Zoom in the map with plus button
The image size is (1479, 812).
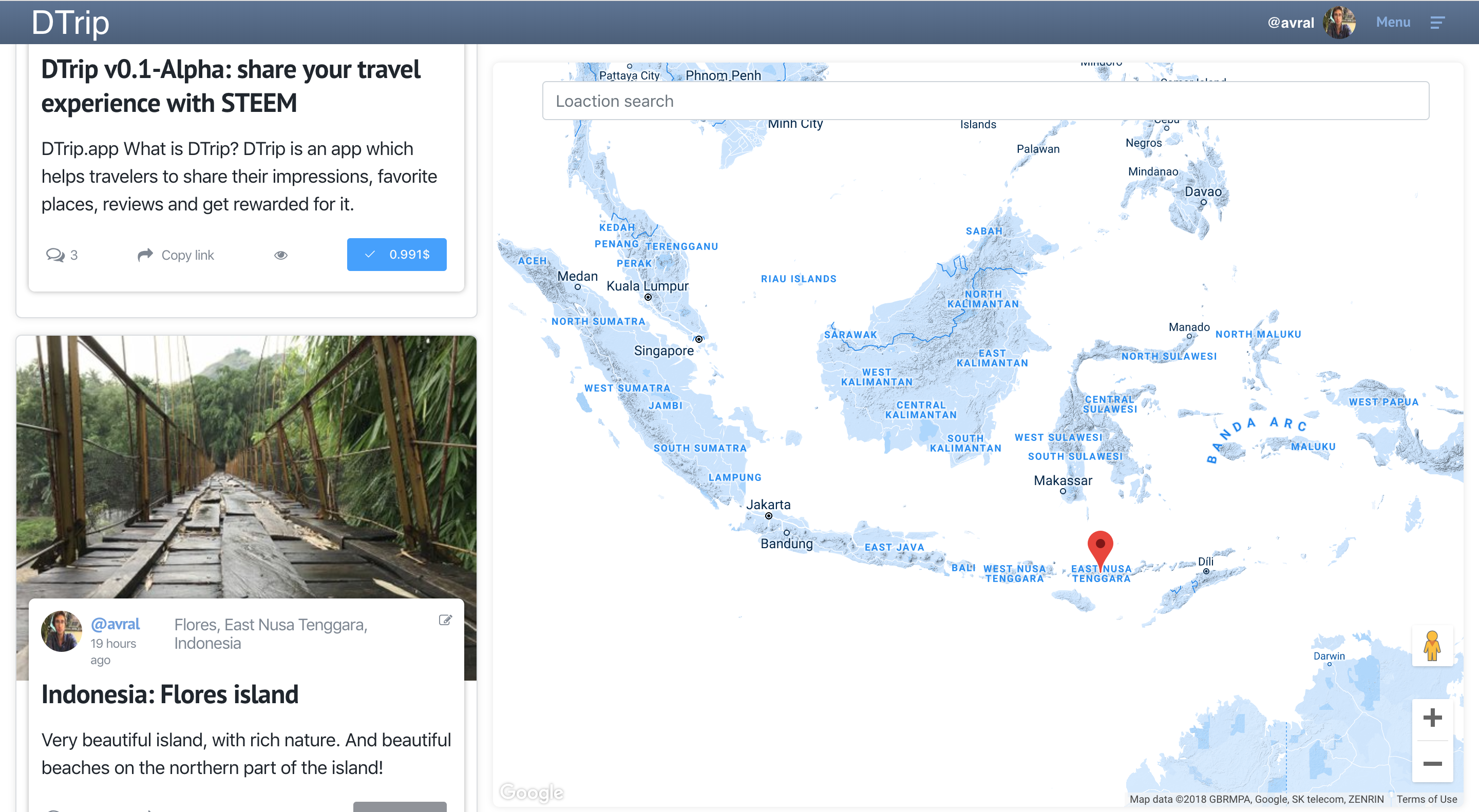pyautogui.click(x=1432, y=718)
